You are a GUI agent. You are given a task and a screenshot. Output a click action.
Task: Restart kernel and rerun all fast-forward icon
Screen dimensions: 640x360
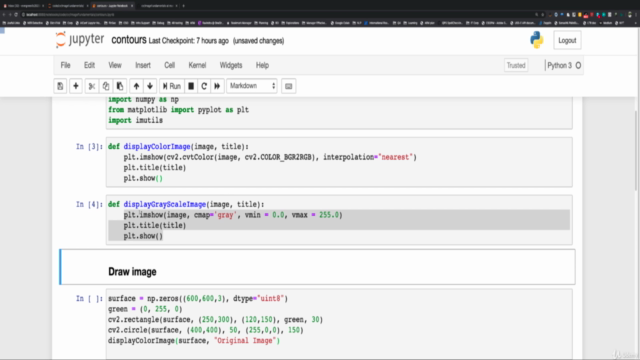click(x=217, y=86)
